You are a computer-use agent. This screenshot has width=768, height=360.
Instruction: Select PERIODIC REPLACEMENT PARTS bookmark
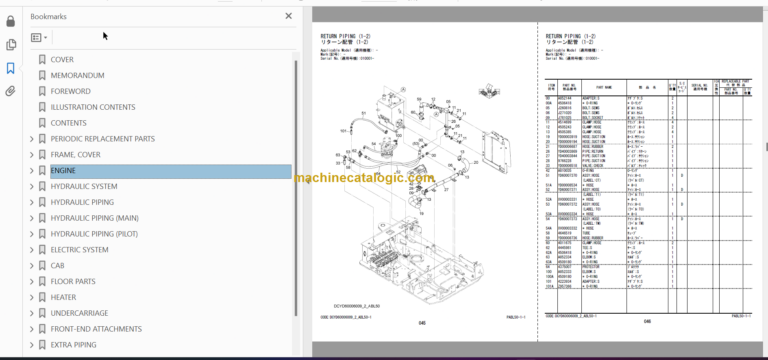coord(103,139)
